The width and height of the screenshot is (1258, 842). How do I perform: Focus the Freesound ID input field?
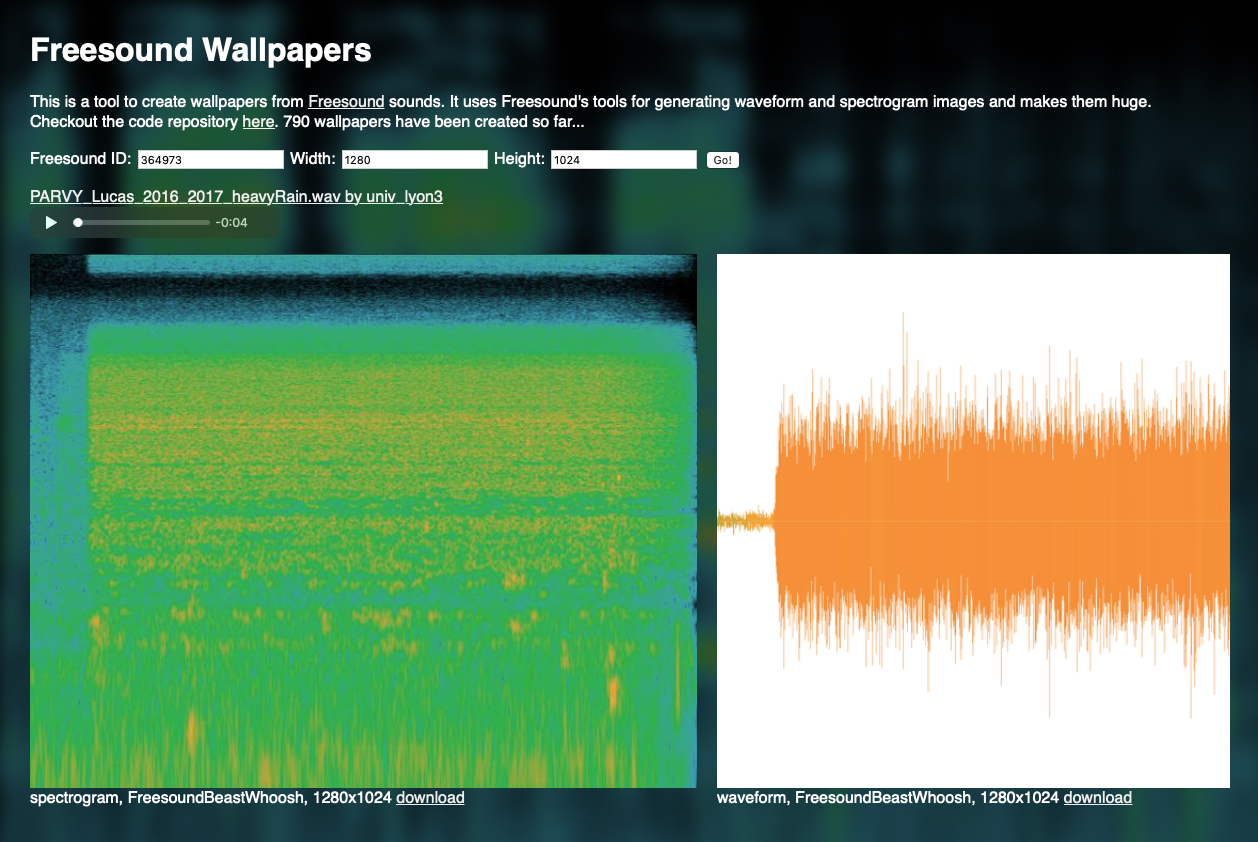tap(211, 160)
